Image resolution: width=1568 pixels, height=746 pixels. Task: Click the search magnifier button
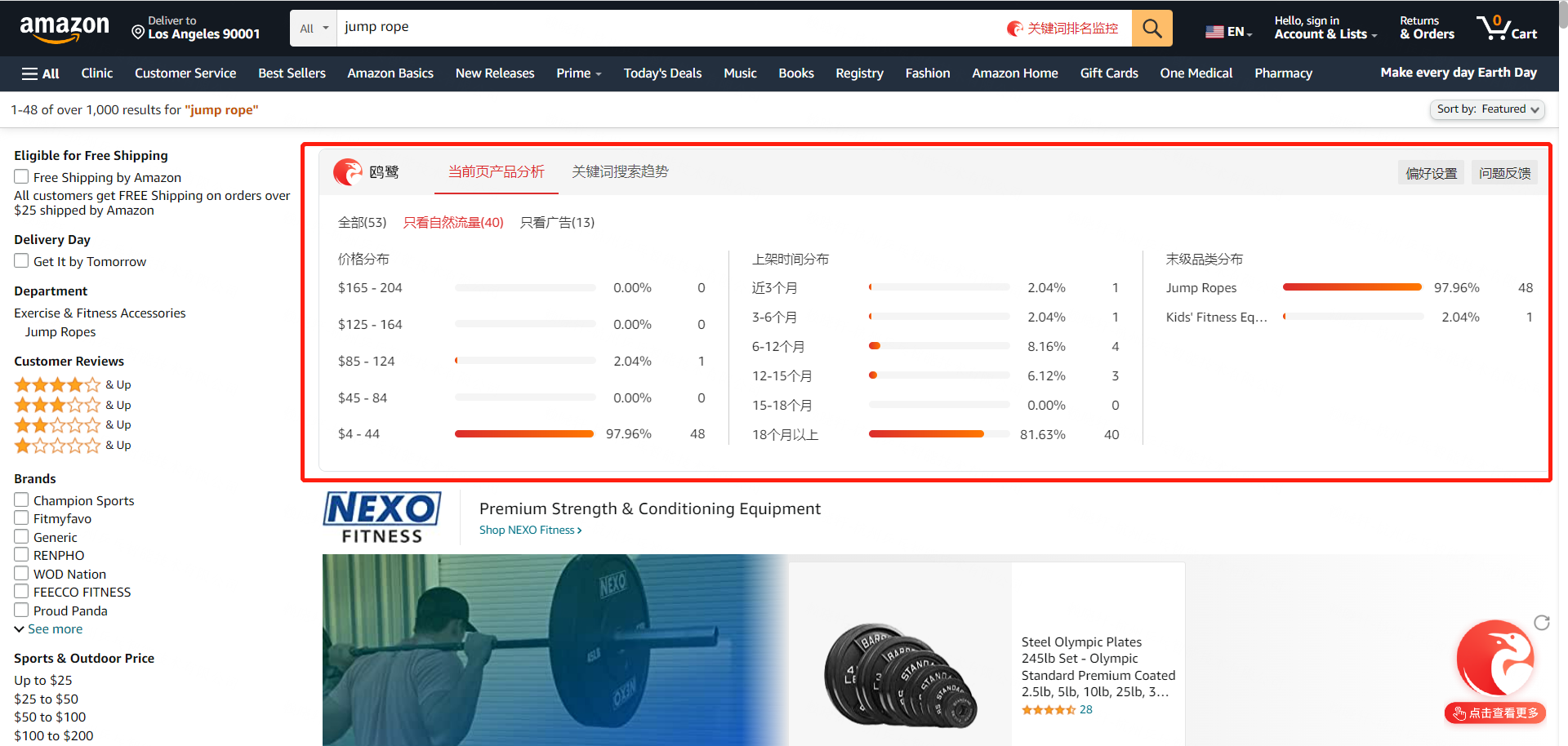click(1152, 28)
